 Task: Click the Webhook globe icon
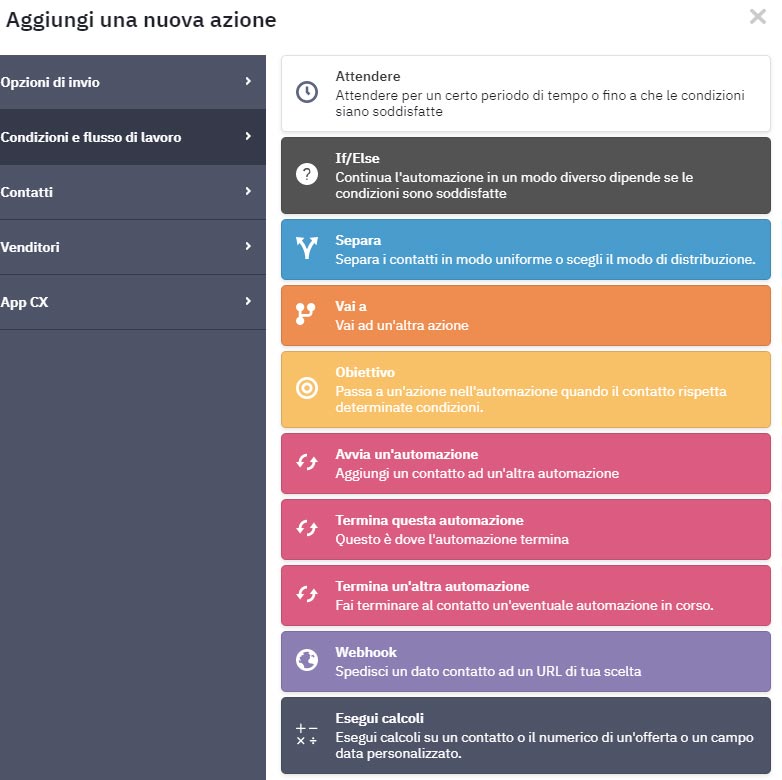(307, 660)
